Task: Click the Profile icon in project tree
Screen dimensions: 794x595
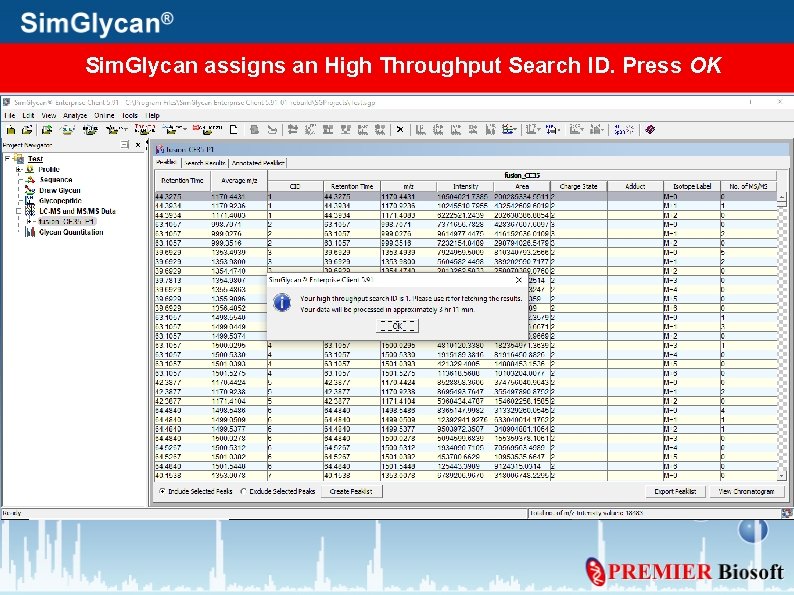Action: (x=30, y=169)
